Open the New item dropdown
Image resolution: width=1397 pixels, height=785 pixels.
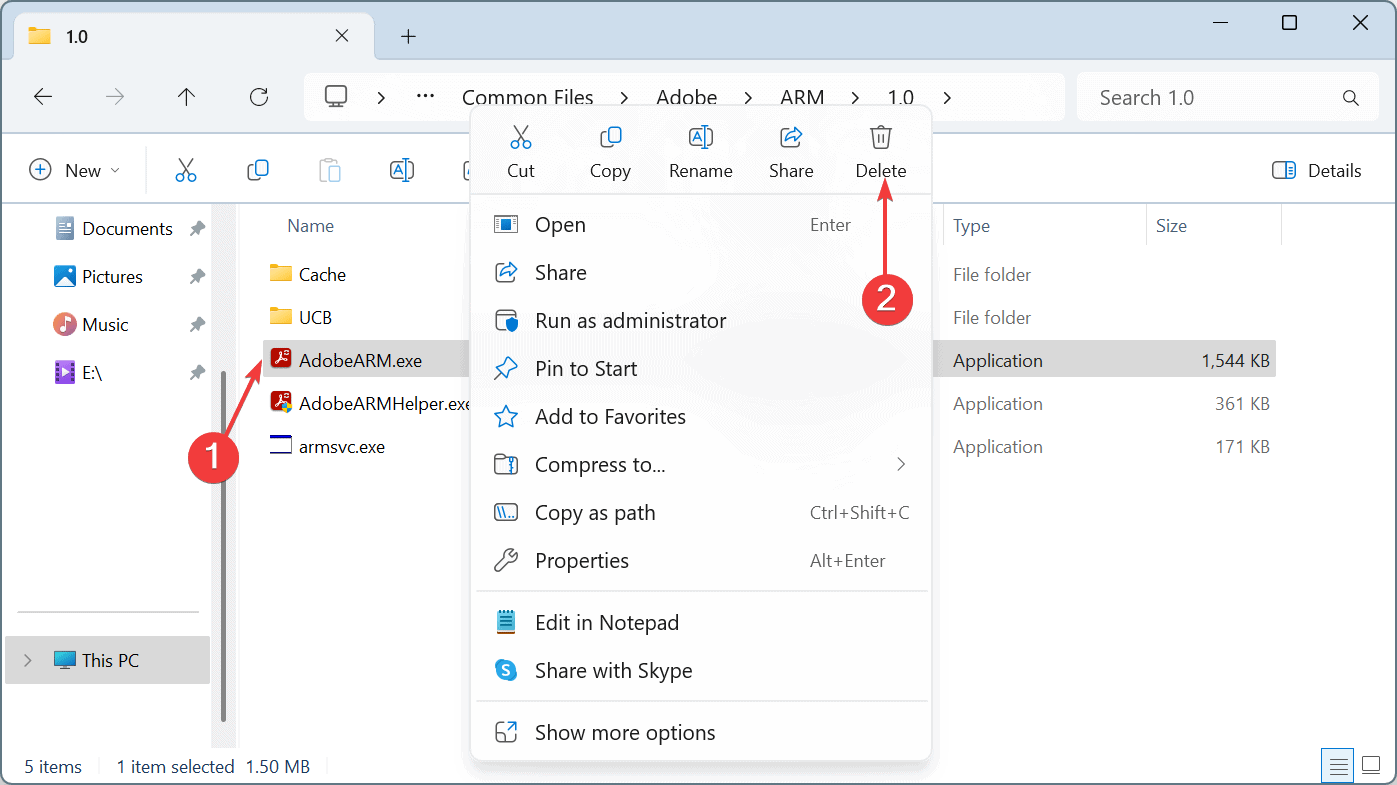[75, 170]
